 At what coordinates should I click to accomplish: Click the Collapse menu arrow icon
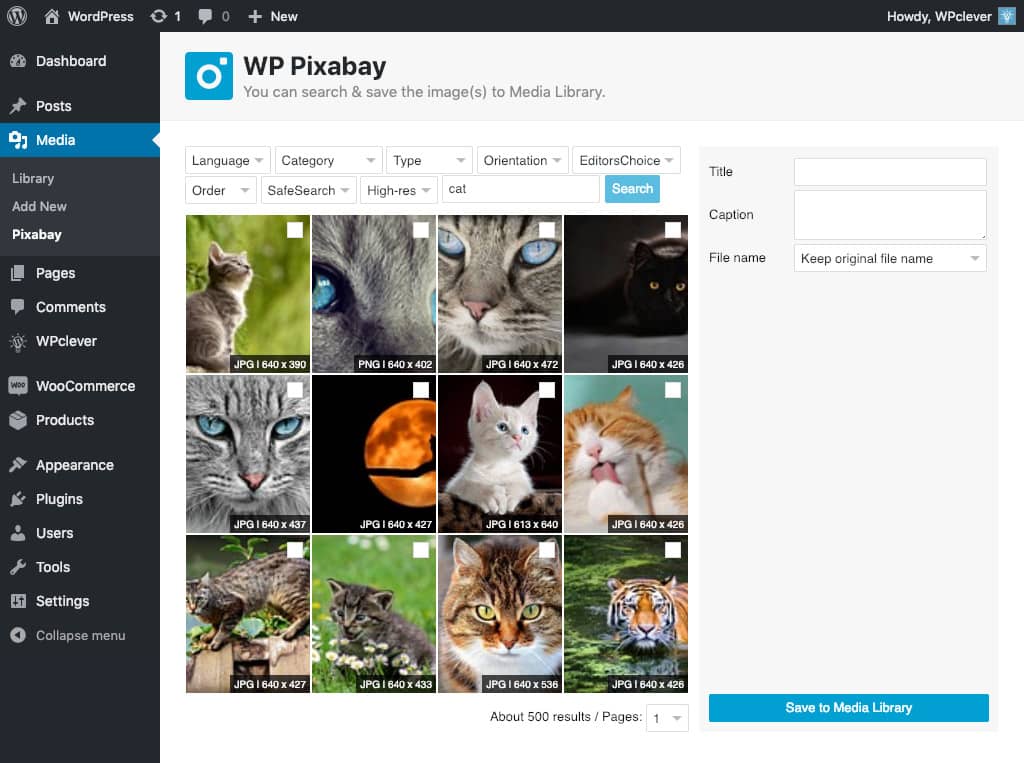point(18,635)
